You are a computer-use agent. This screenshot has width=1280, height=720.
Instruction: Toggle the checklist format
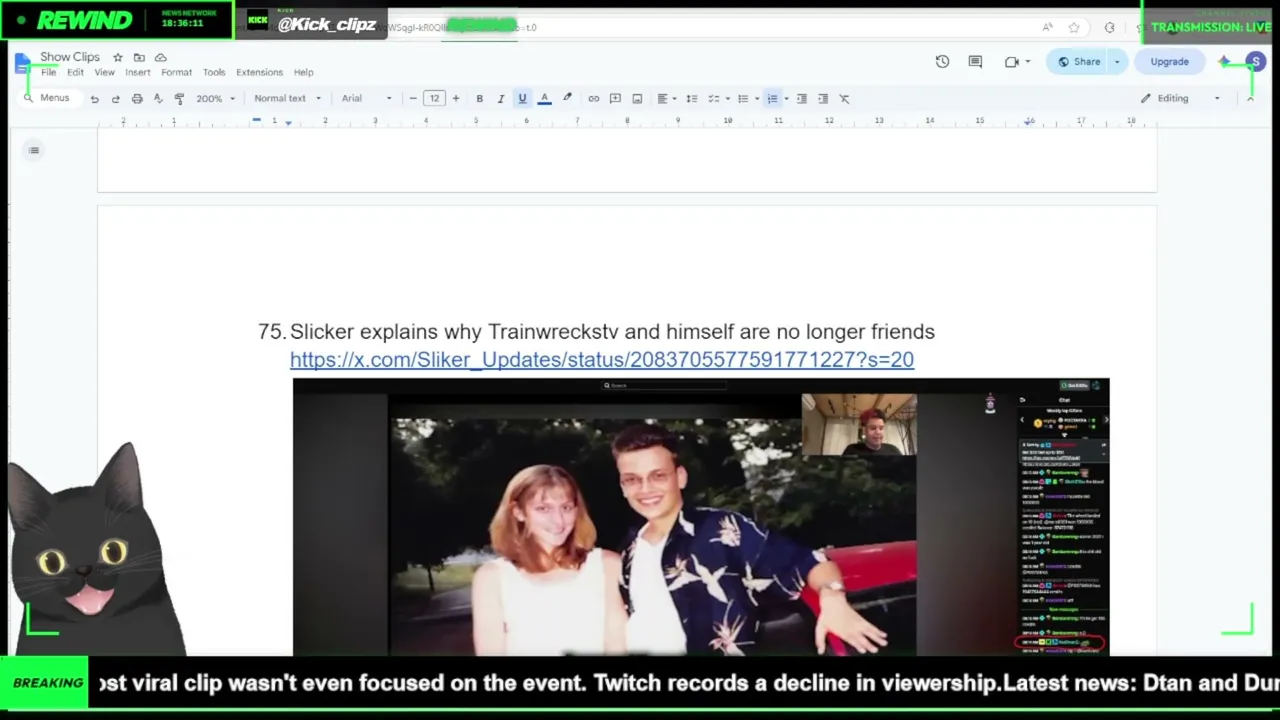[x=713, y=99]
